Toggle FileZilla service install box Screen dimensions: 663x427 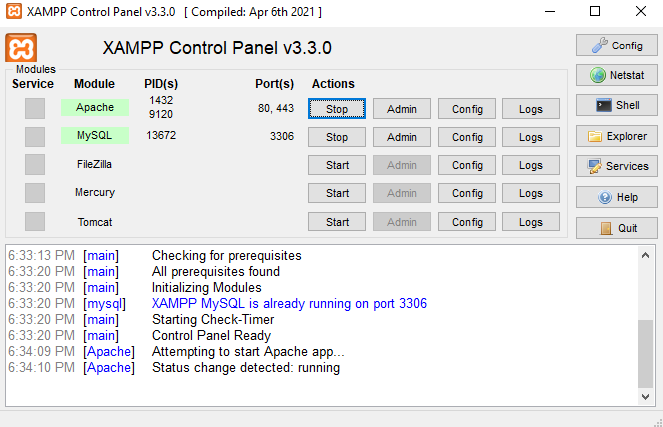click(35, 164)
